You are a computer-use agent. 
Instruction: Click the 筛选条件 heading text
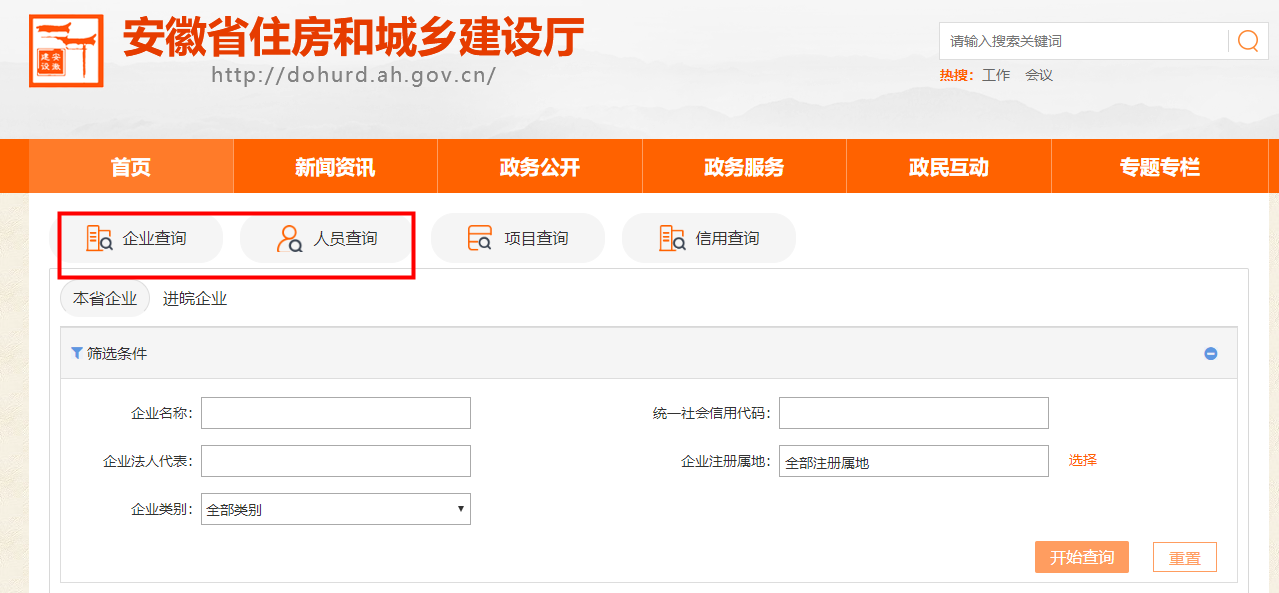[117, 353]
